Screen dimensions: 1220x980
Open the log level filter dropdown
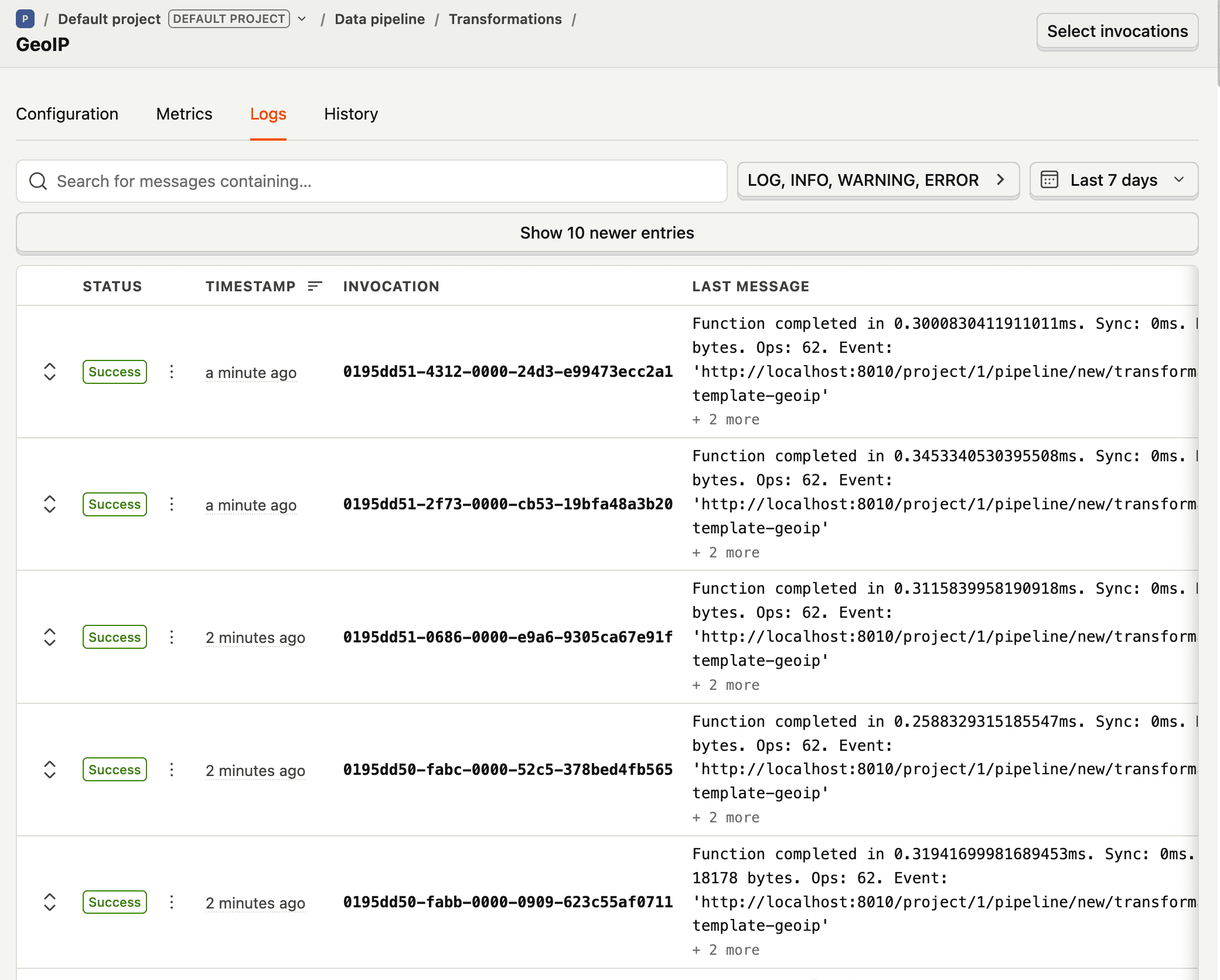(878, 180)
